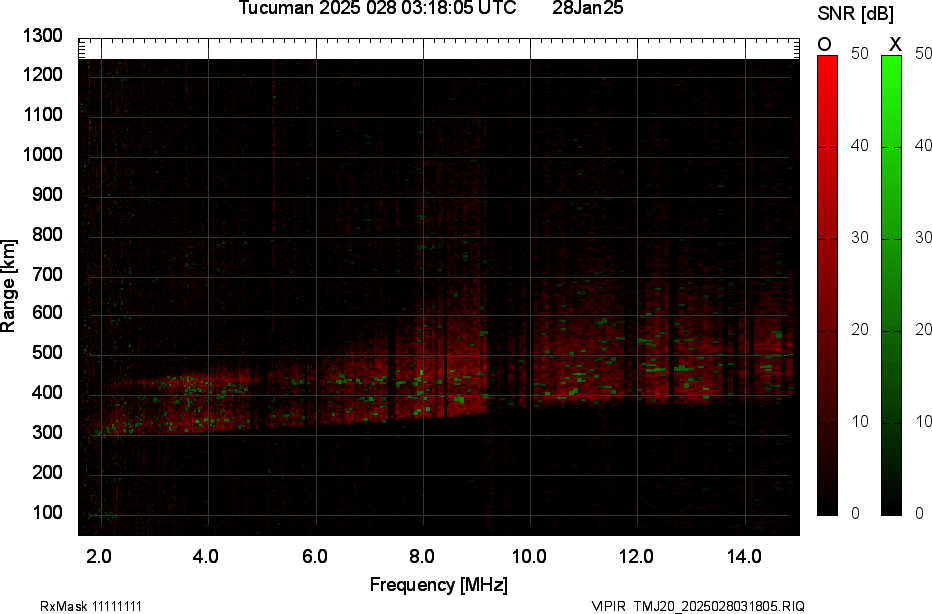Click the 14.0 tick on frequency axis

pyautogui.click(x=744, y=556)
